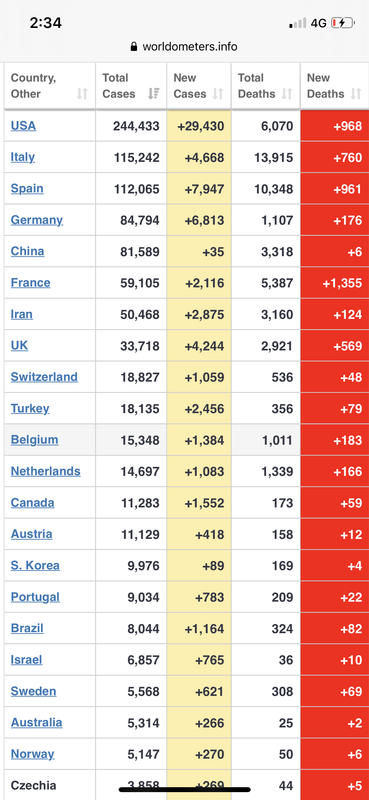
Task: Tap the padlock icon beside worldometers.info
Action: coord(134,47)
